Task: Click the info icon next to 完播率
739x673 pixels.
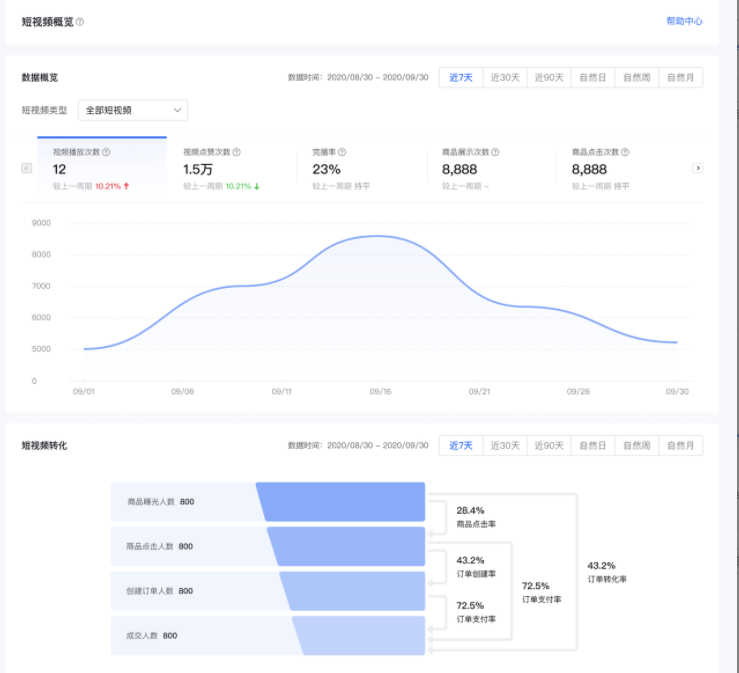Action: tap(342, 152)
